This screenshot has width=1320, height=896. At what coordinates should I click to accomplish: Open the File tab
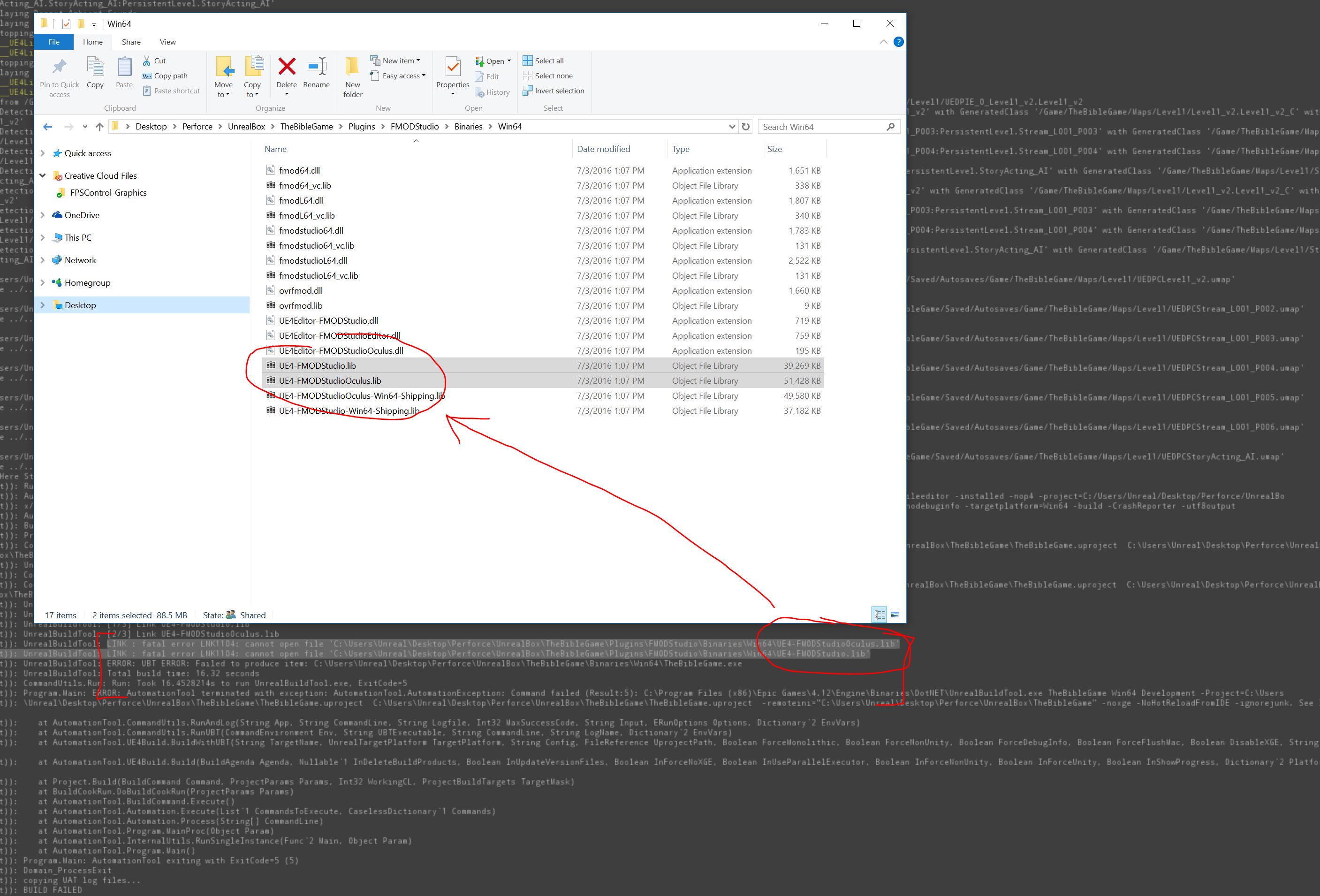pos(54,42)
